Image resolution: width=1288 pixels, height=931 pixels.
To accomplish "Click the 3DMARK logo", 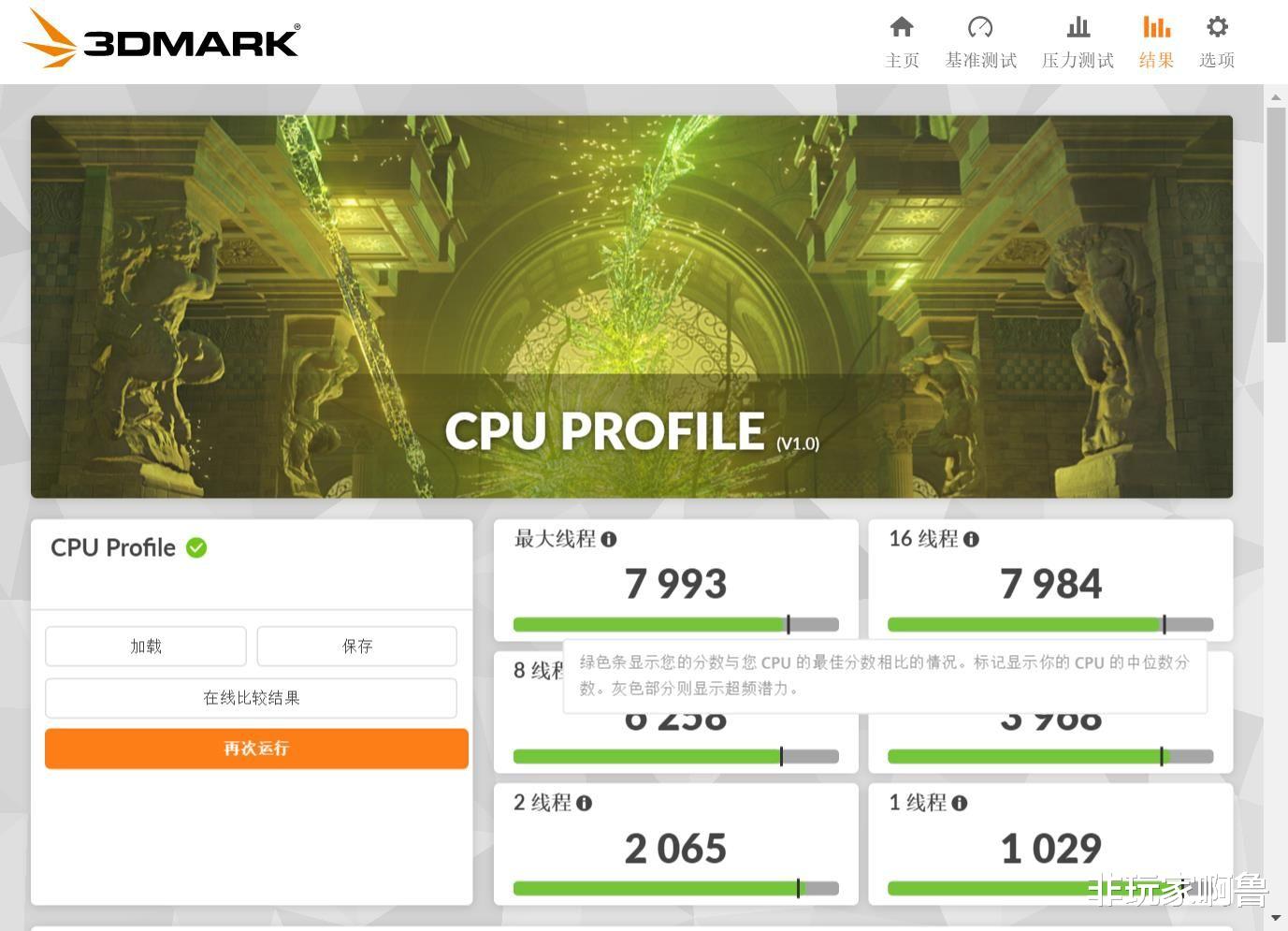I will [x=159, y=39].
